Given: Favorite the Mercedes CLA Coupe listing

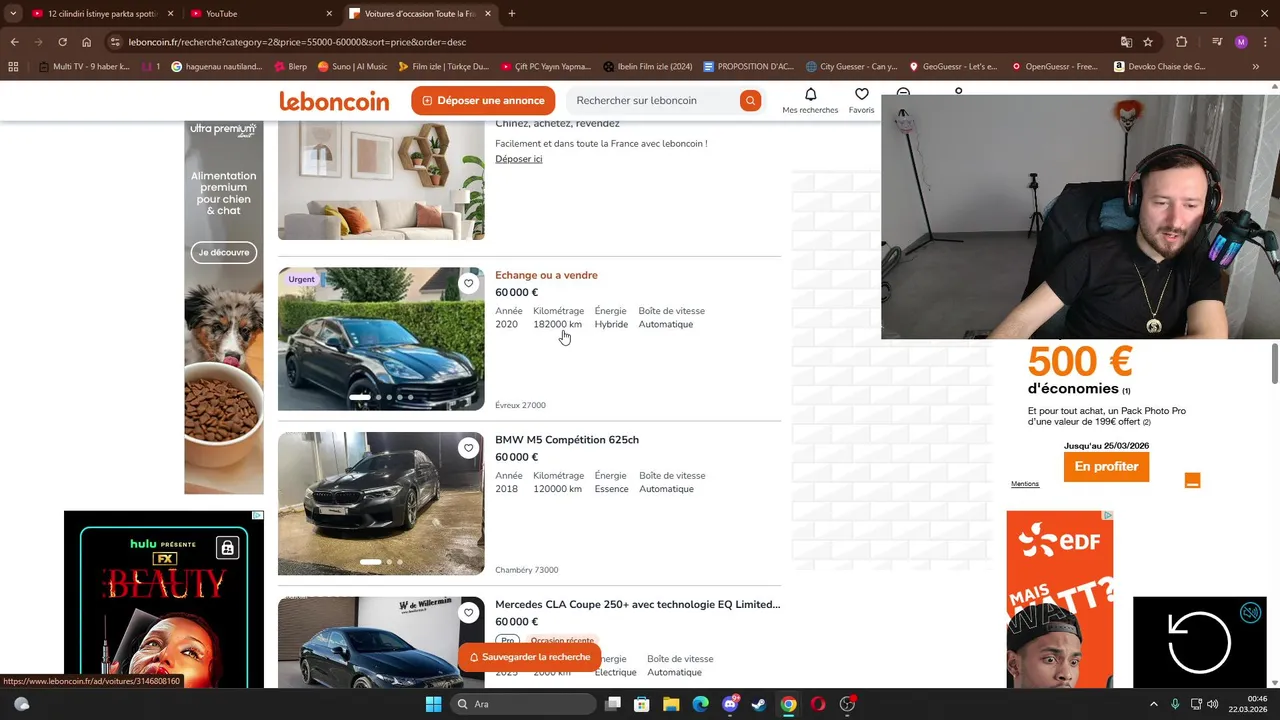Looking at the screenshot, I should [x=468, y=613].
